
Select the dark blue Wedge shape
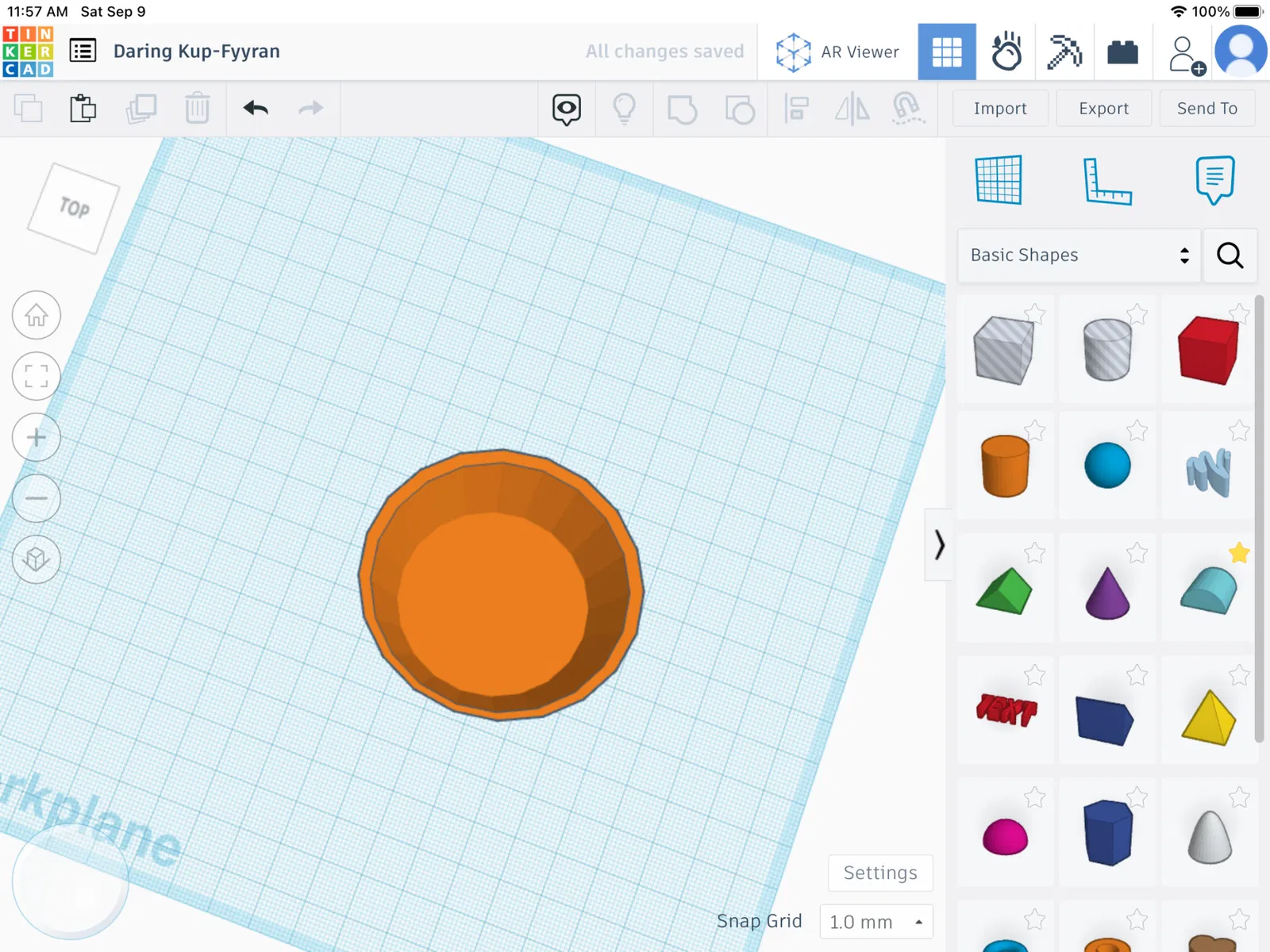click(1105, 720)
